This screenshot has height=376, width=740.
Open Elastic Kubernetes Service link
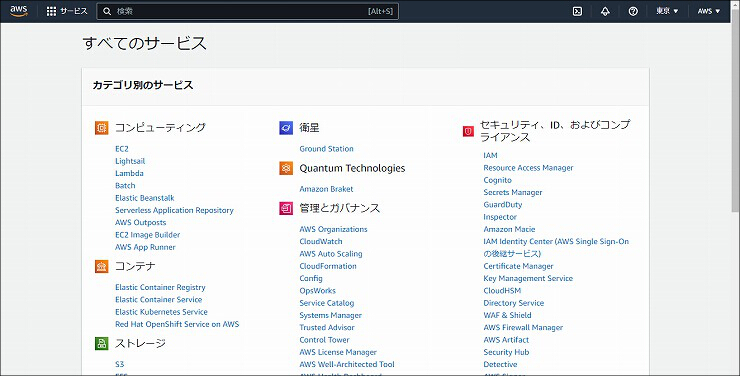click(x=161, y=312)
